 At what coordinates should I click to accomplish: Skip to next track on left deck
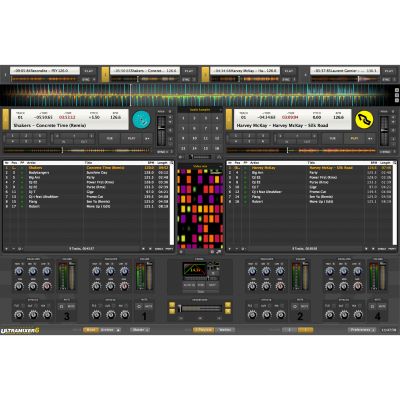(147, 139)
